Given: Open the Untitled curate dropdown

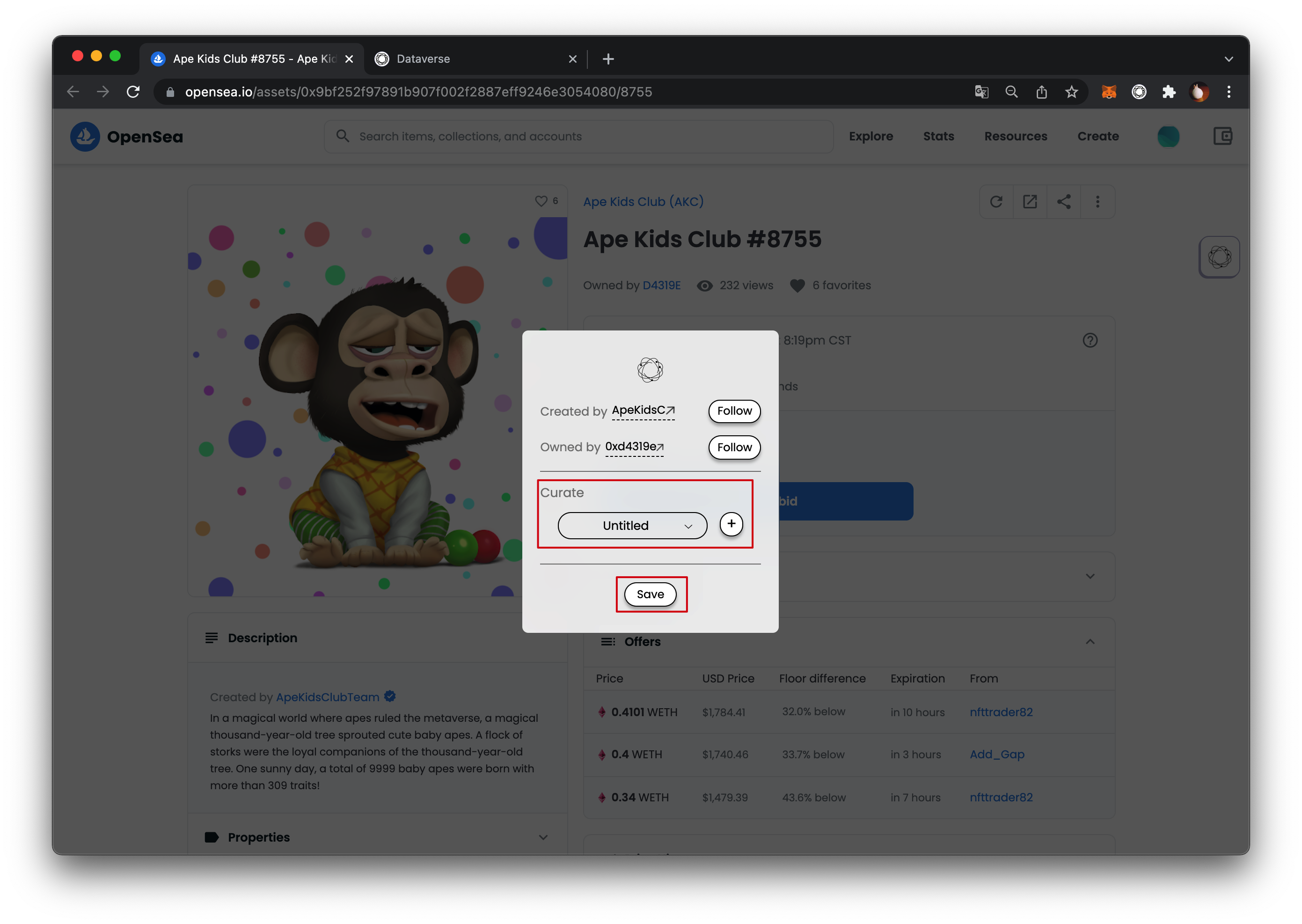Looking at the screenshot, I should (632, 525).
